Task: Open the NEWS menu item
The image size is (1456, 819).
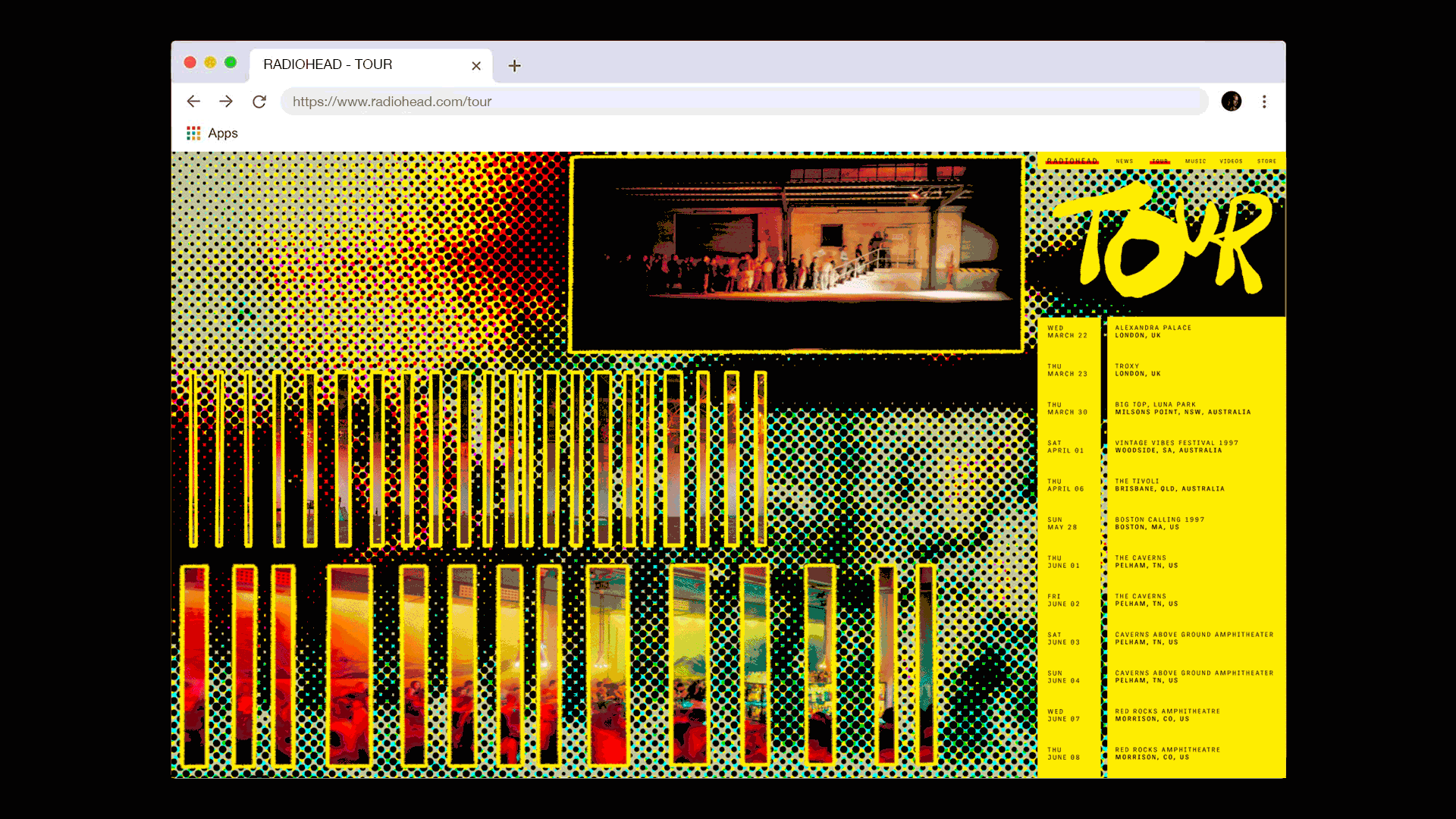Action: click(x=1125, y=161)
